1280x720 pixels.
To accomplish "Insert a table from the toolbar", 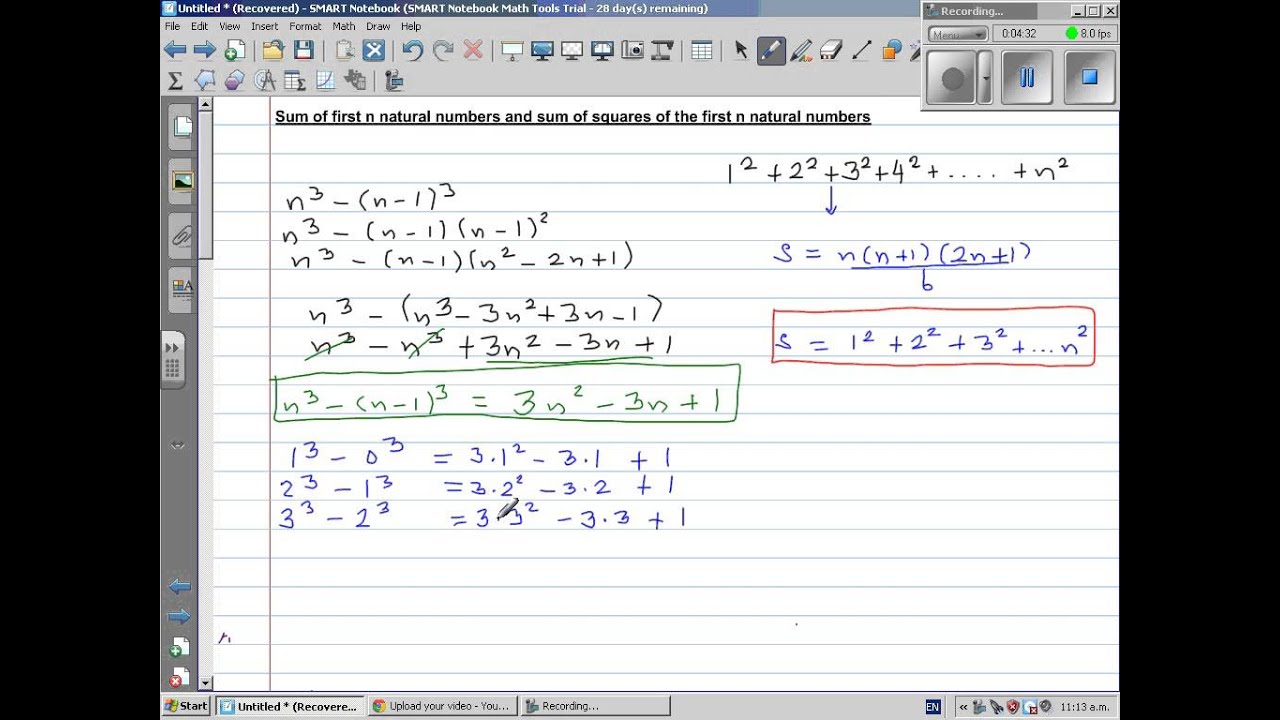I will click(x=702, y=50).
